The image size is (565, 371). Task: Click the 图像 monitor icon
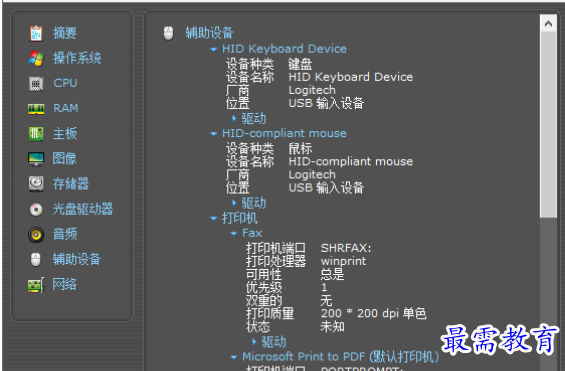(36, 159)
